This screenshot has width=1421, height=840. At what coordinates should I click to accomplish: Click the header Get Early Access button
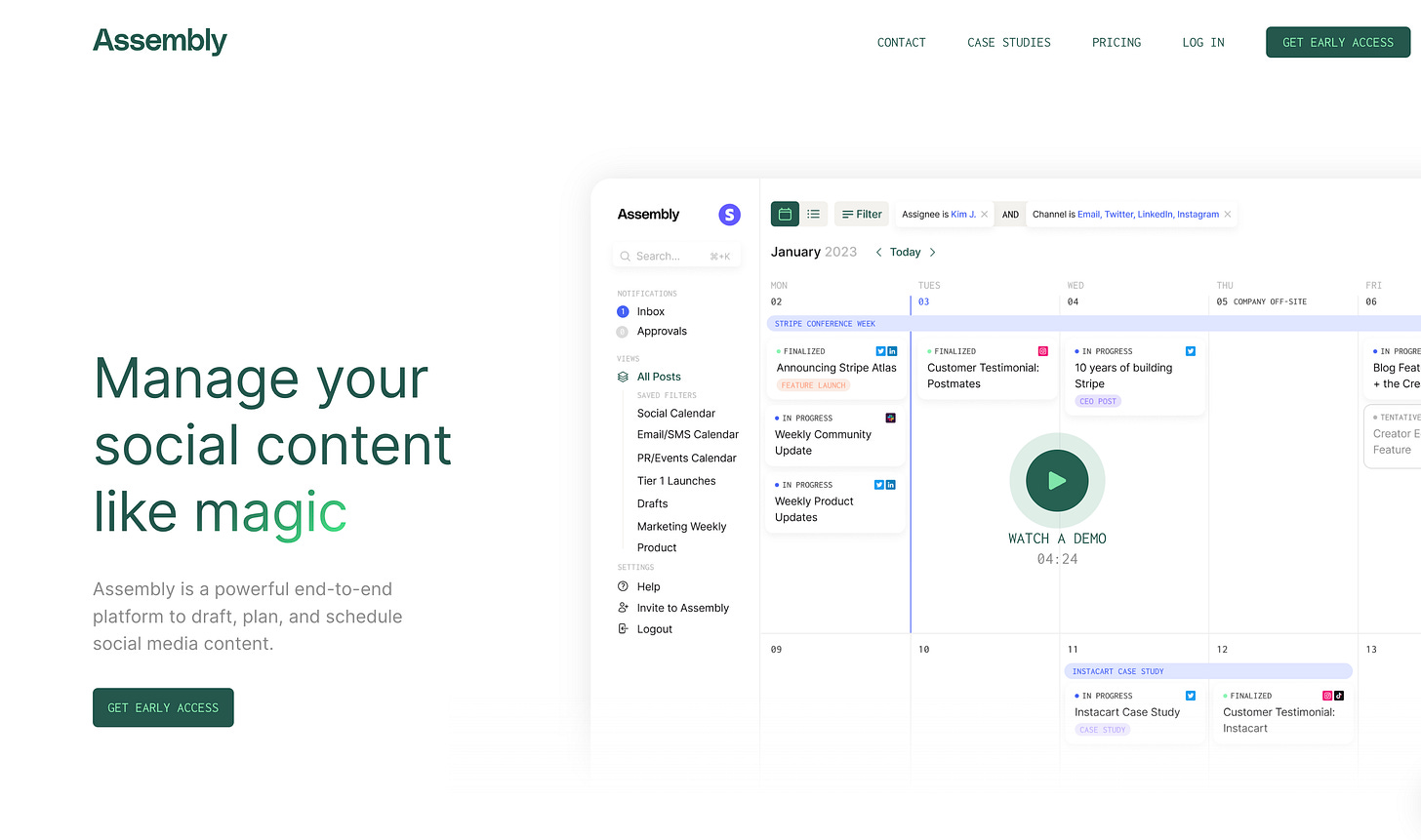pos(1338,42)
